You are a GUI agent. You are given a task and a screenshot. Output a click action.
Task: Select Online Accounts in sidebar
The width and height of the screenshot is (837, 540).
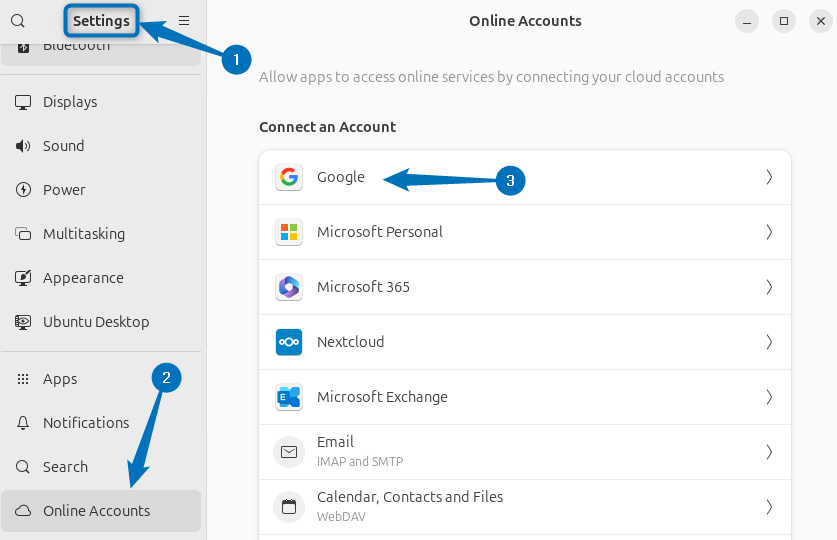click(x=101, y=511)
